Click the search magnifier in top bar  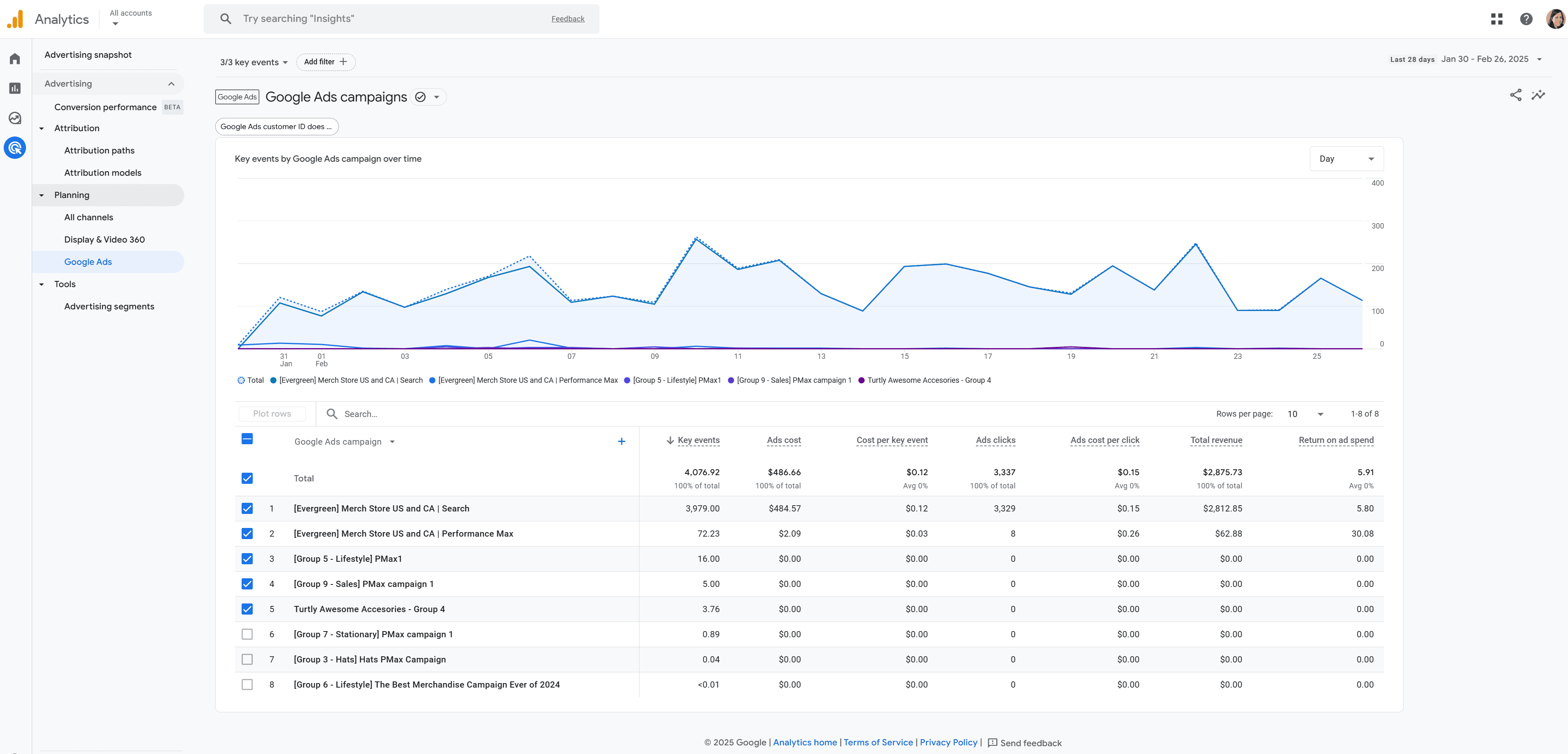[226, 19]
